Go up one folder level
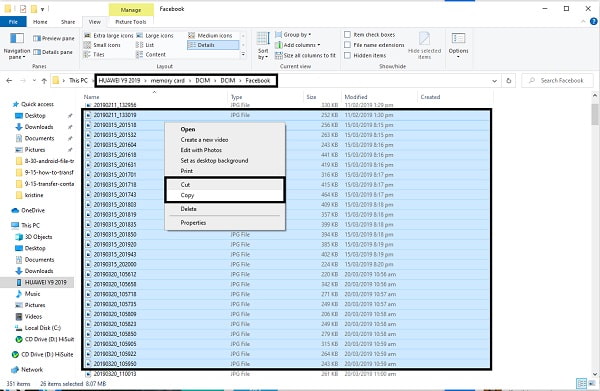Image resolution: width=600 pixels, height=391 pixels. coord(44,81)
